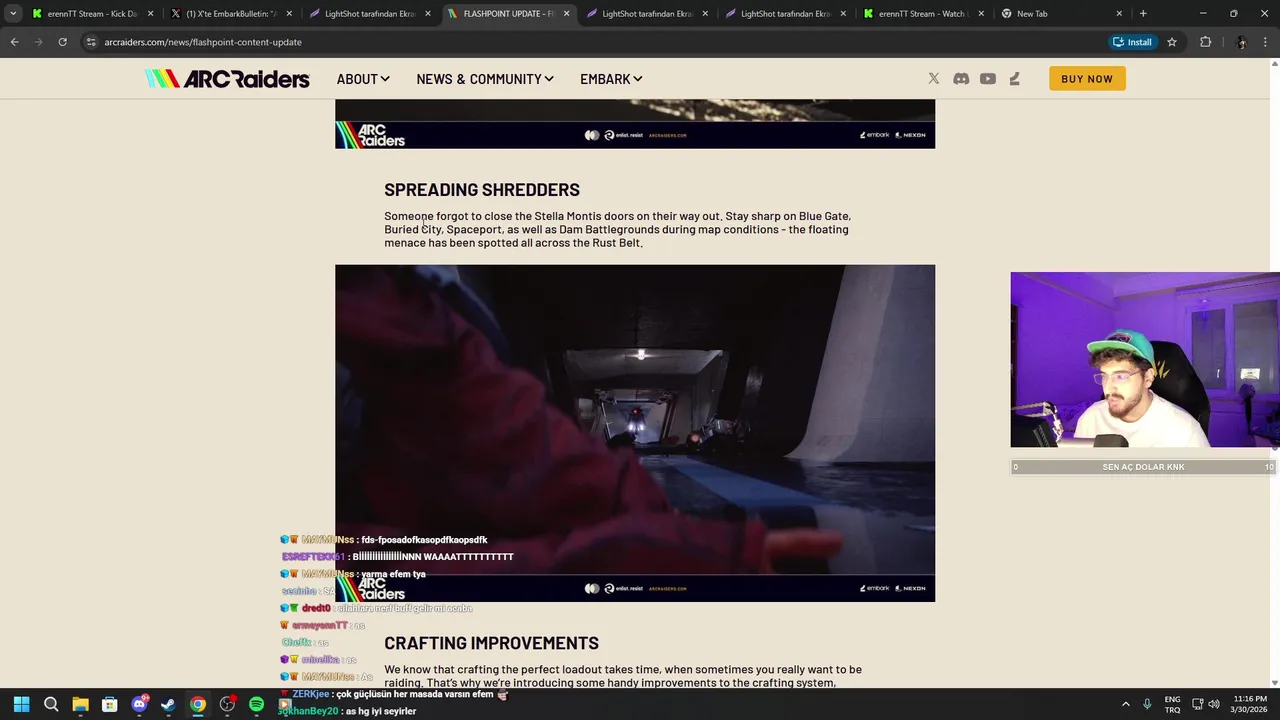1280x720 pixels.
Task: Open Spotify from the taskbar
Action: pos(256,704)
